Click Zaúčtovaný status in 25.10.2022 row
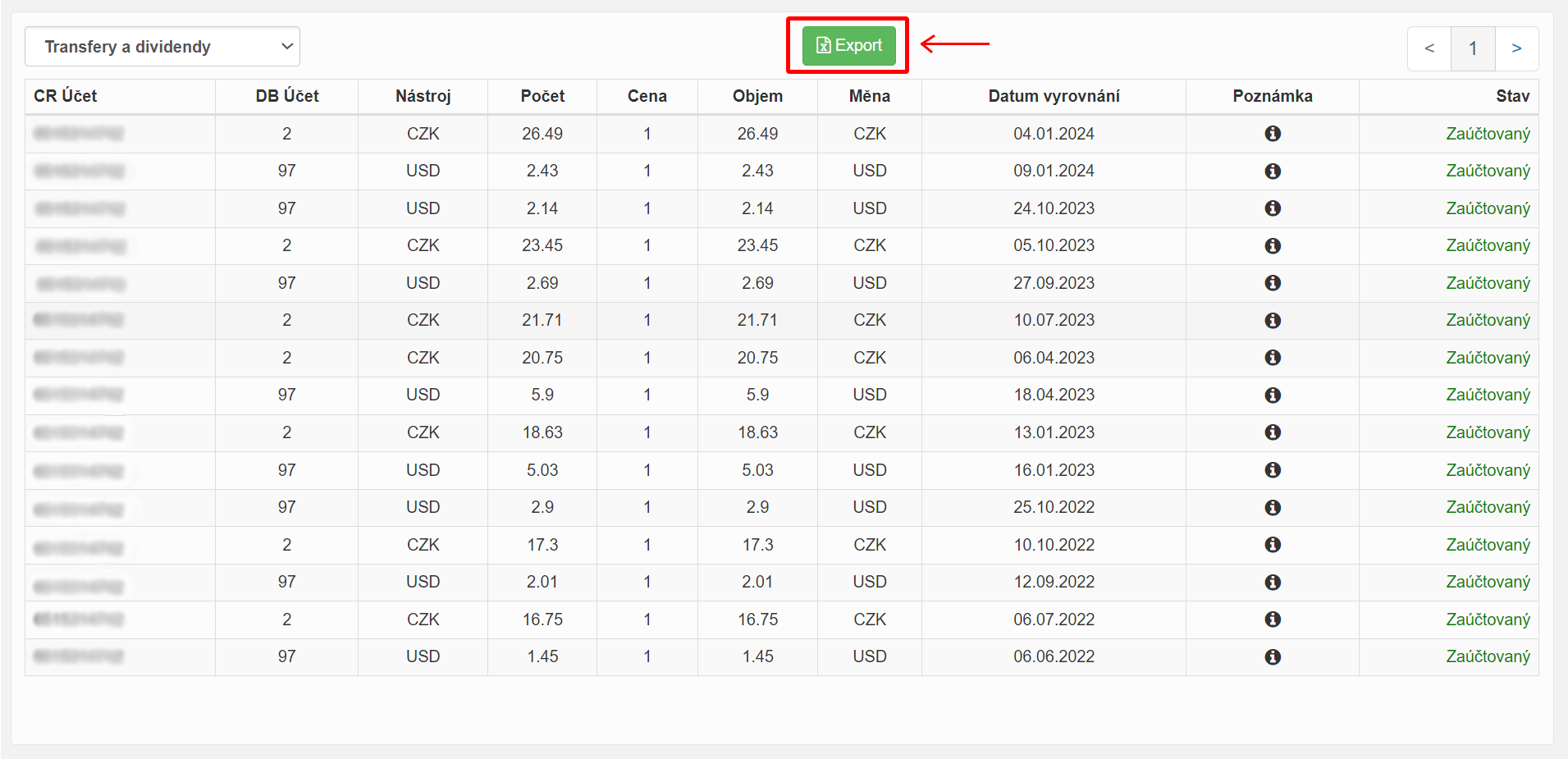 [1488, 507]
